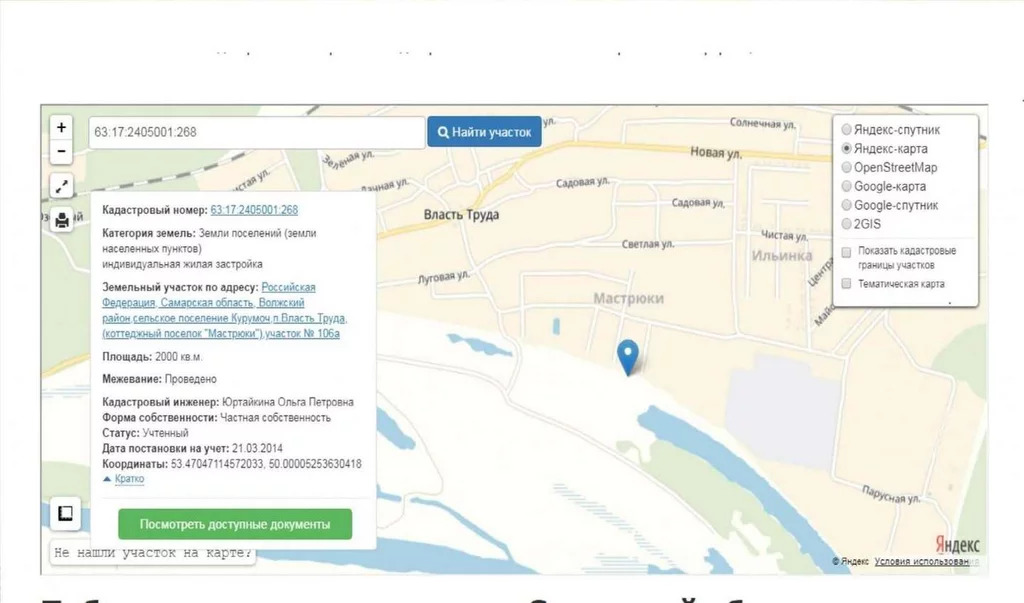Image resolution: width=1024 pixels, height=603 pixels.
Task: Choose Google-спутник satellite layer
Action: pos(846,205)
